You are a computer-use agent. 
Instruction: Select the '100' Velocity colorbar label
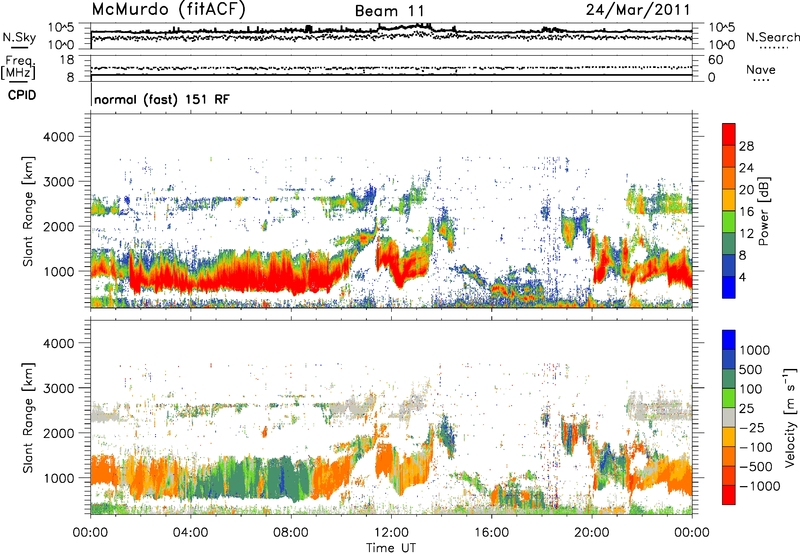point(751,389)
